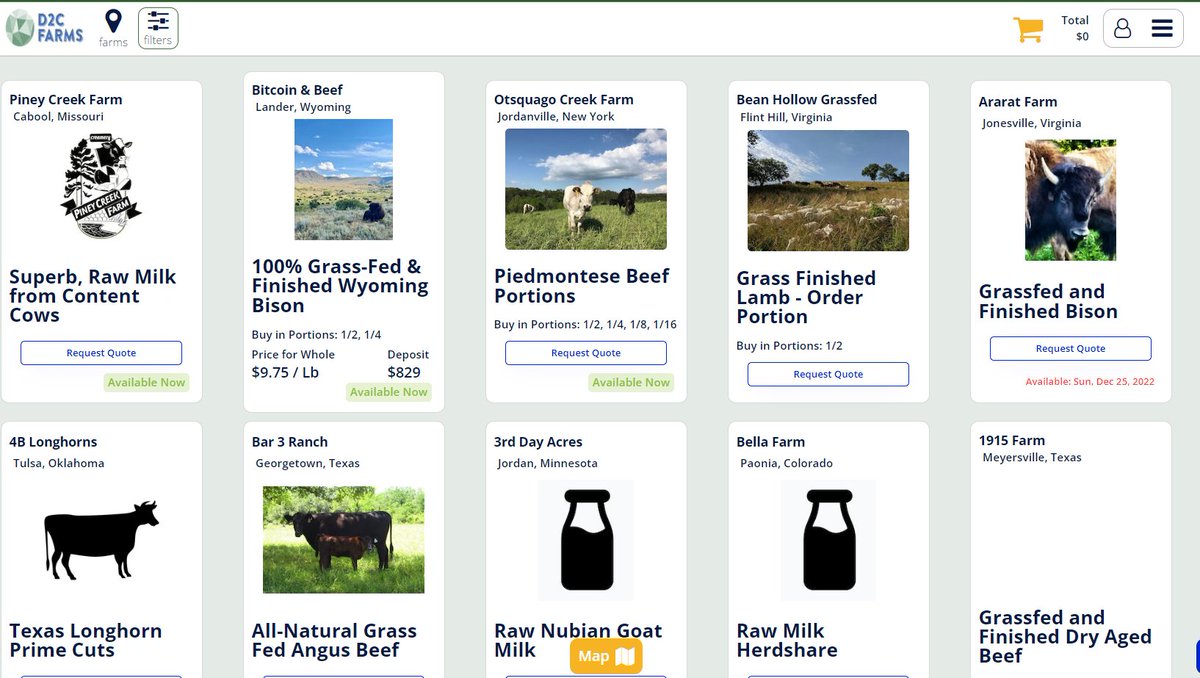Click the Bitcoin & Beef farm name
The height and width of the screenshot is (678, 1200).
297,90
